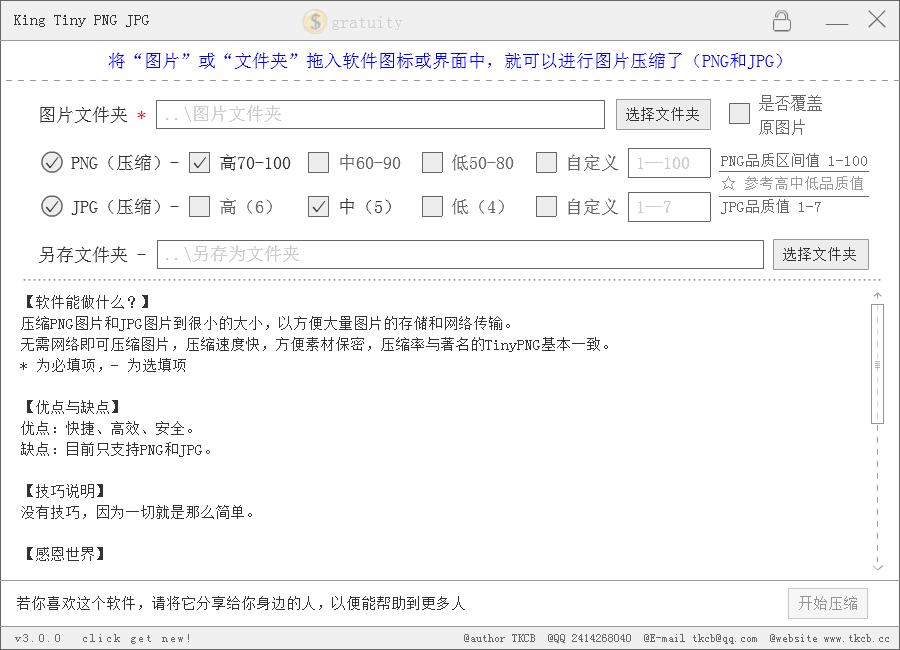The image size is (900, 650).
Task: Close the King Tiny PNG JPG window
Action: [876, 20]
